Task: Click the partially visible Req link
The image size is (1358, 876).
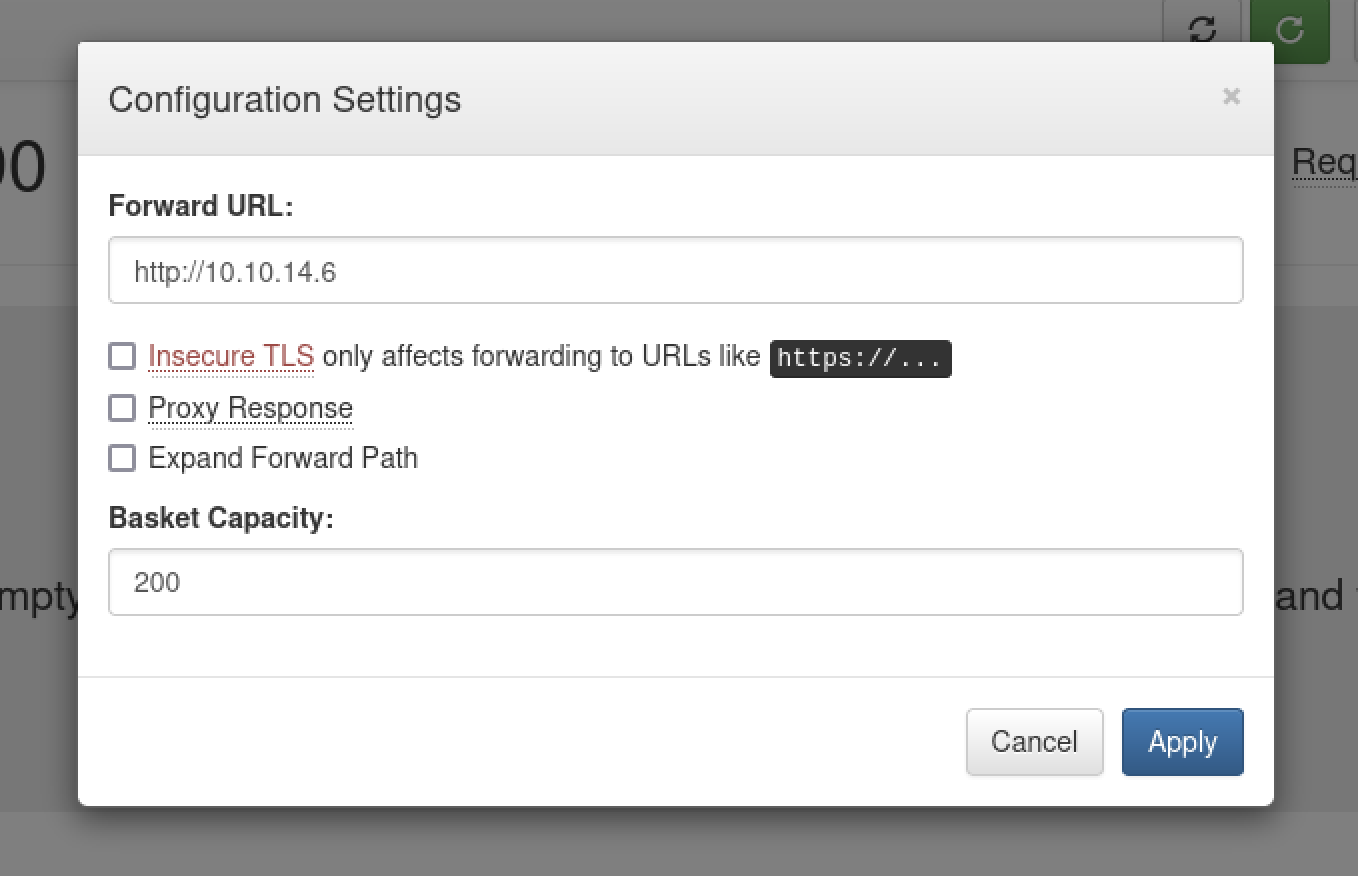Action: tap(1325, 162)
